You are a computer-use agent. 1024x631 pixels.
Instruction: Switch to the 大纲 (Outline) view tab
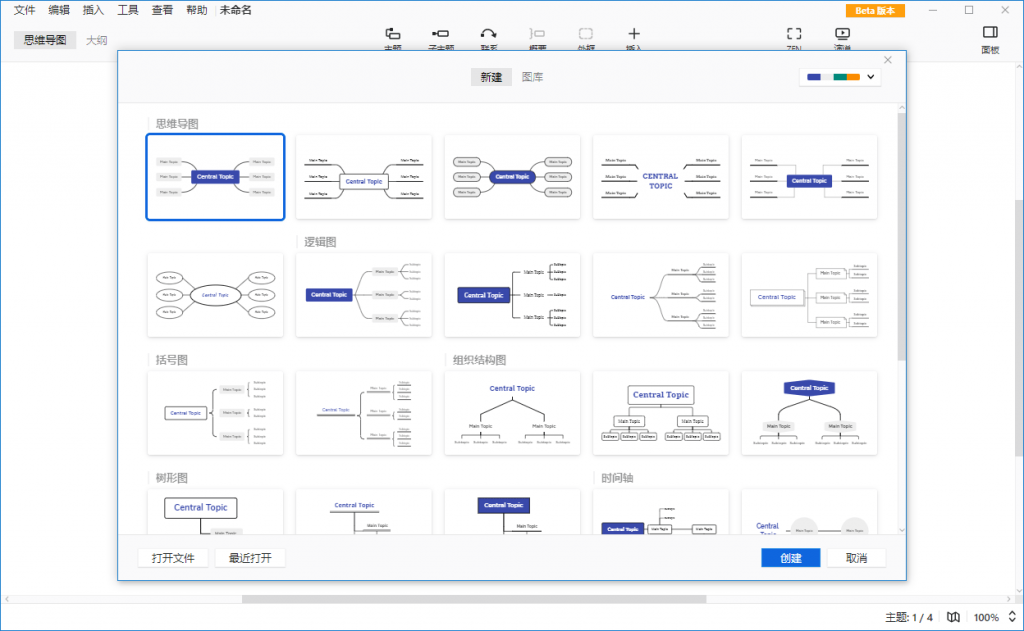(99, 40)
